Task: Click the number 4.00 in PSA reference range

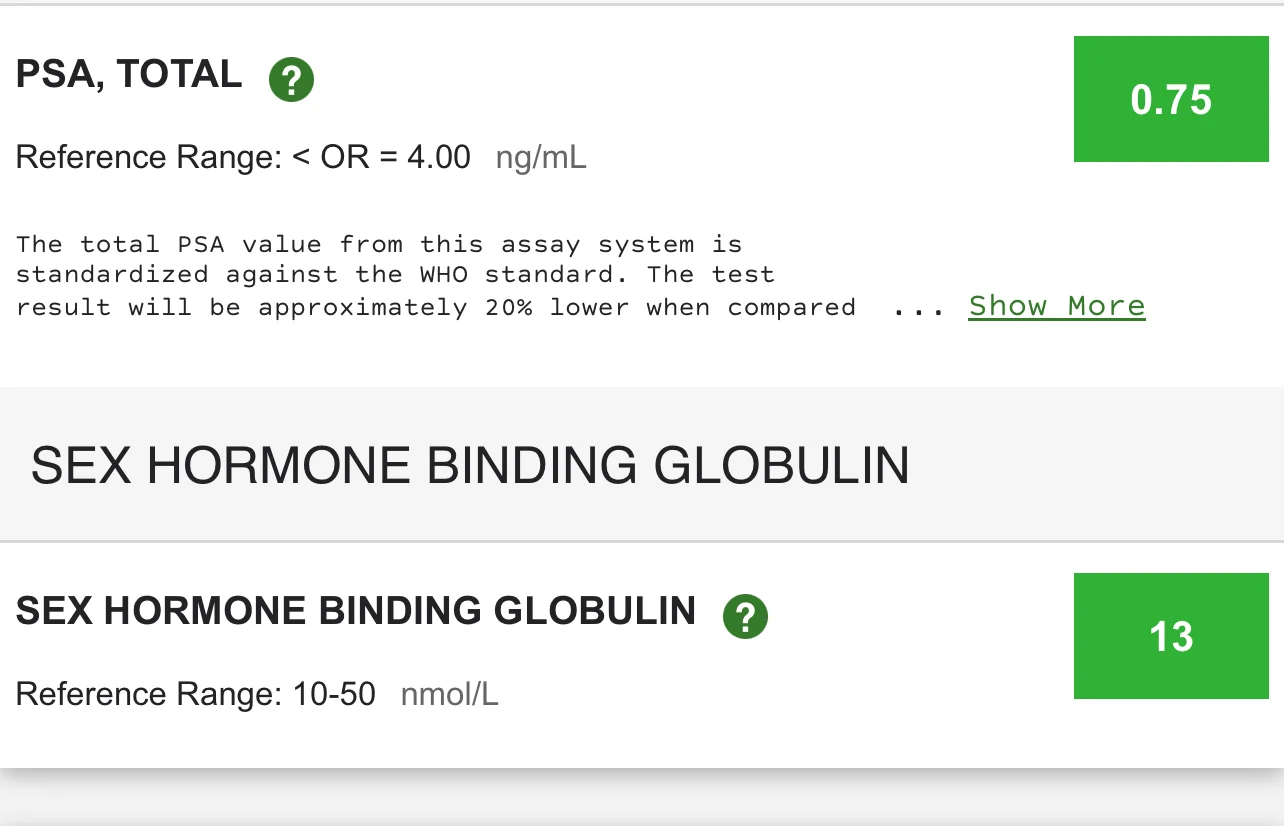Action: tap(439, 157)
